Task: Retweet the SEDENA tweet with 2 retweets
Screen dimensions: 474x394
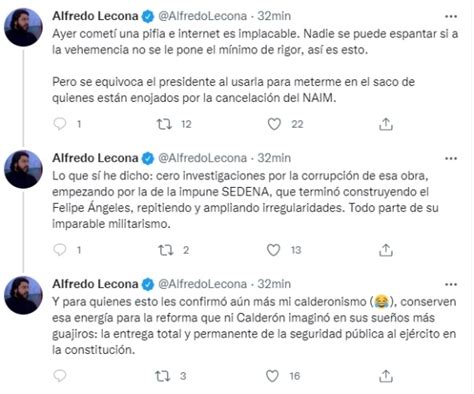Action: coord(165,250)
